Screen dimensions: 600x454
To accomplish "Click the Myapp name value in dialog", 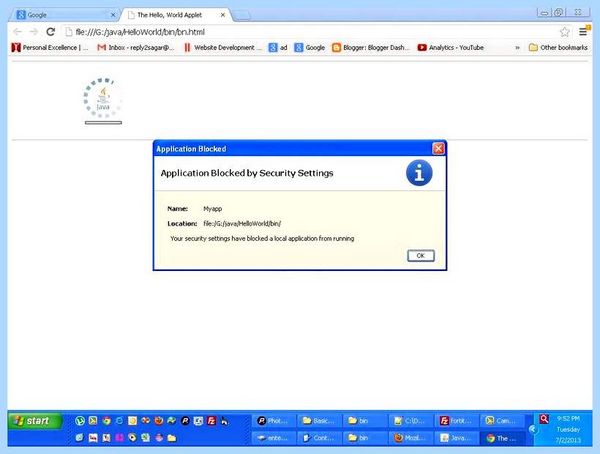I will click(213, 209).
